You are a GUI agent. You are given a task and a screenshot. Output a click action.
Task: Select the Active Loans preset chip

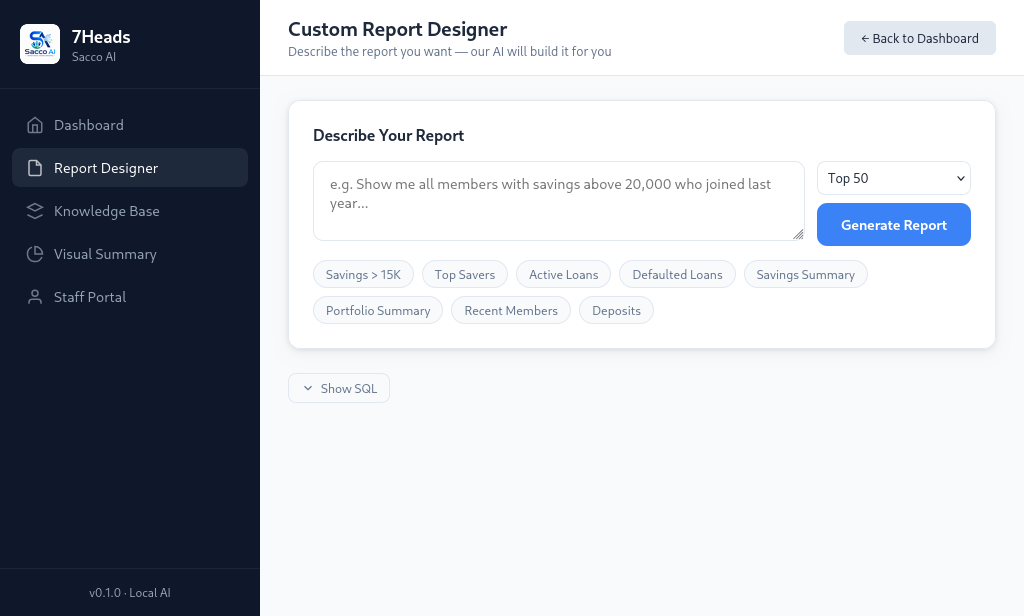(564, 274)
